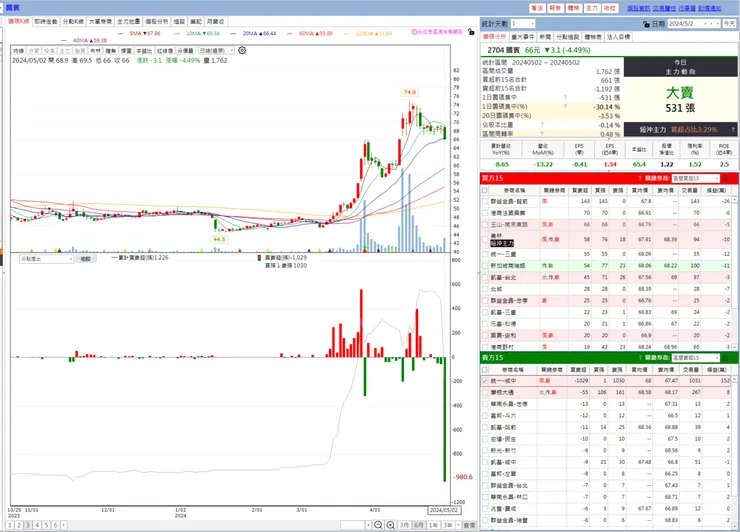
Task: Click the 日期 date input field
Action: tap(694, 24)
